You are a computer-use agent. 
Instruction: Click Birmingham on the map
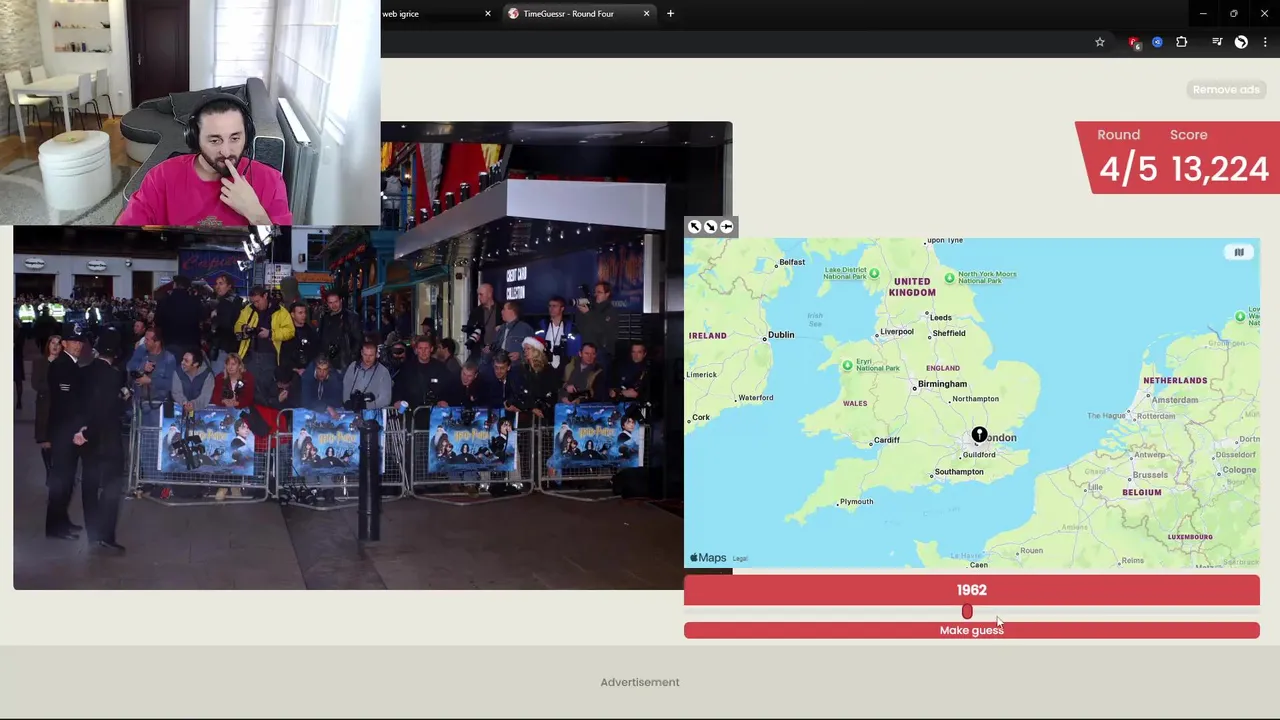942,384
